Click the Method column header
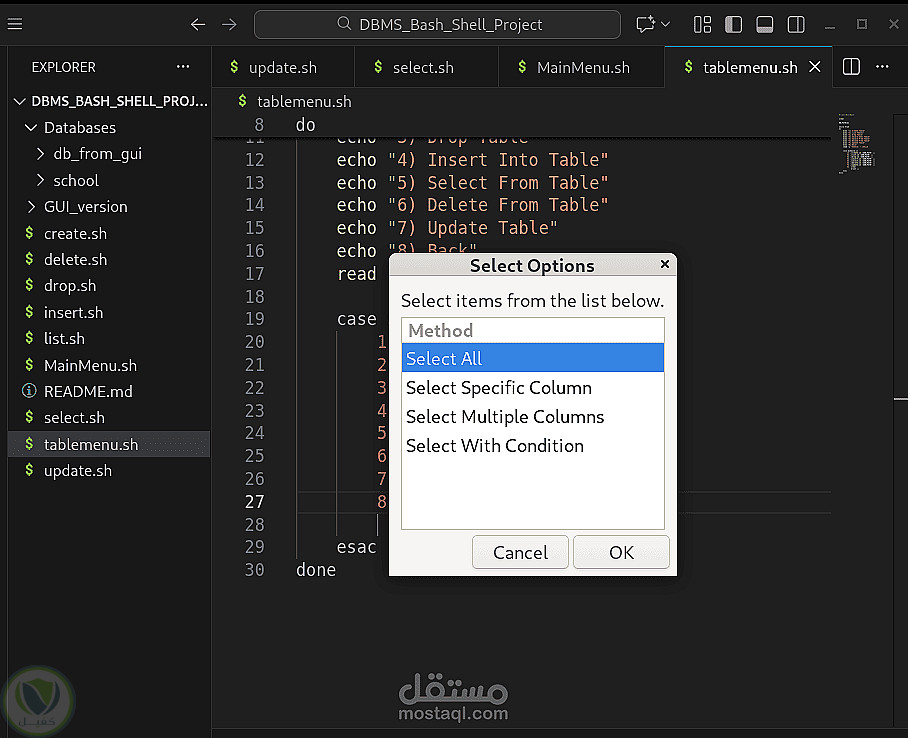908x738 pixels. (x=533, y=330)
